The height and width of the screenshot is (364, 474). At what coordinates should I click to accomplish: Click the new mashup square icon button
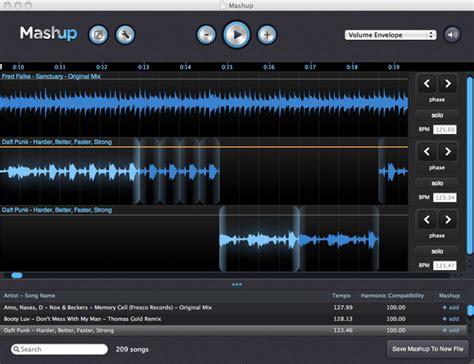(x=98, y=35)
